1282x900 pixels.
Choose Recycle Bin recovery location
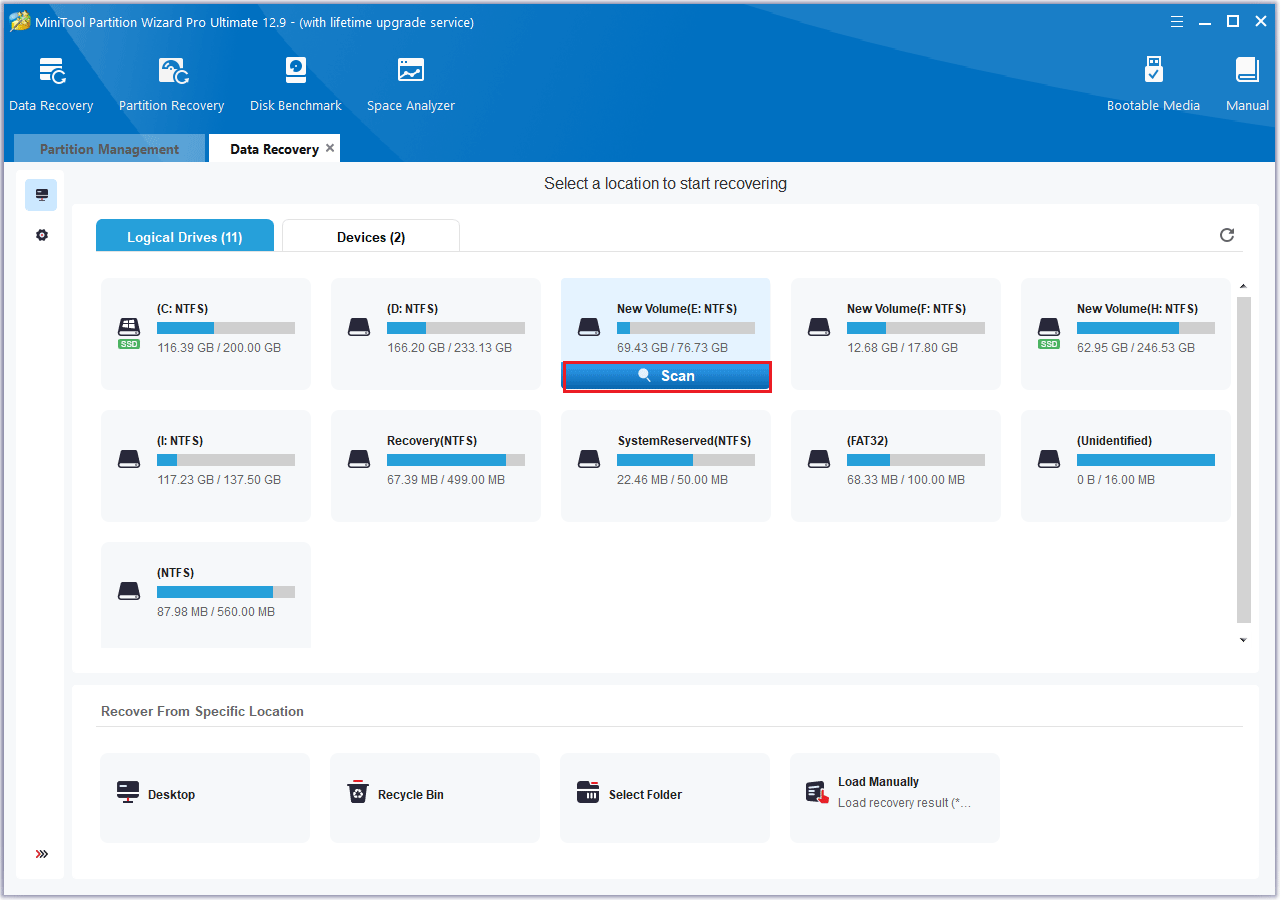[435, 798]
